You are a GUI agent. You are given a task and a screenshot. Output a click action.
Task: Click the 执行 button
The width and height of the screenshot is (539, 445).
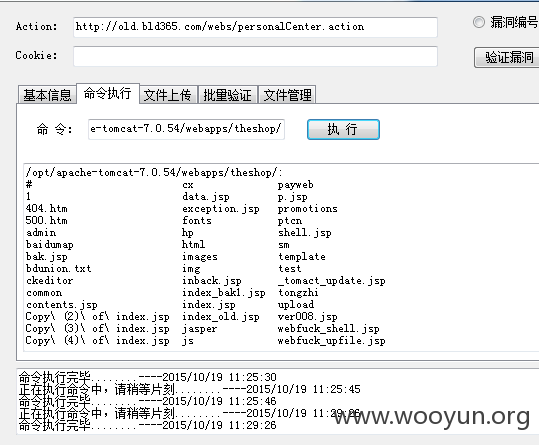pyautogui.click(x=343, y=130)
